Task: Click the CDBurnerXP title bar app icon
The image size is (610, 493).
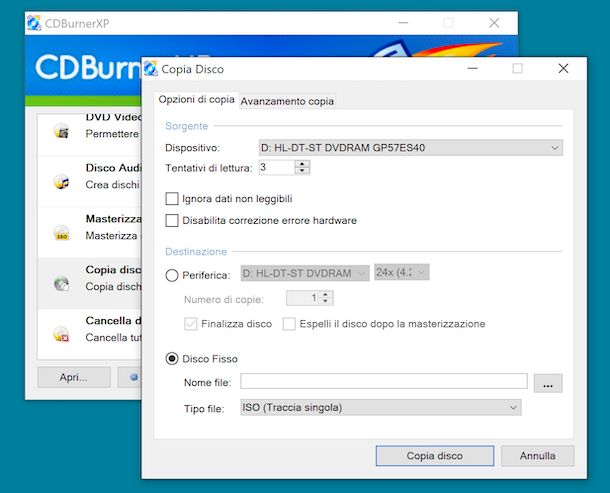Action: [34, 23]
